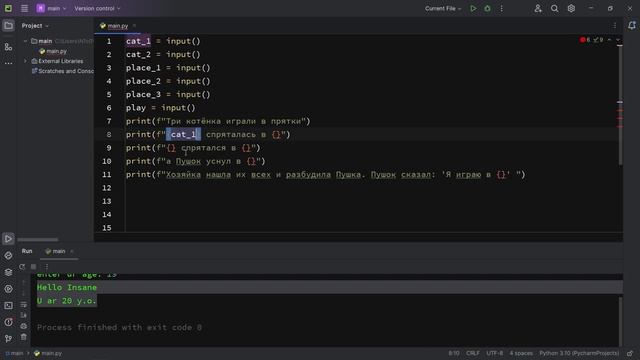Click the project panel horizontal scrollbar
The height and width of the screenshot is (360, 640).
[38, 240]
